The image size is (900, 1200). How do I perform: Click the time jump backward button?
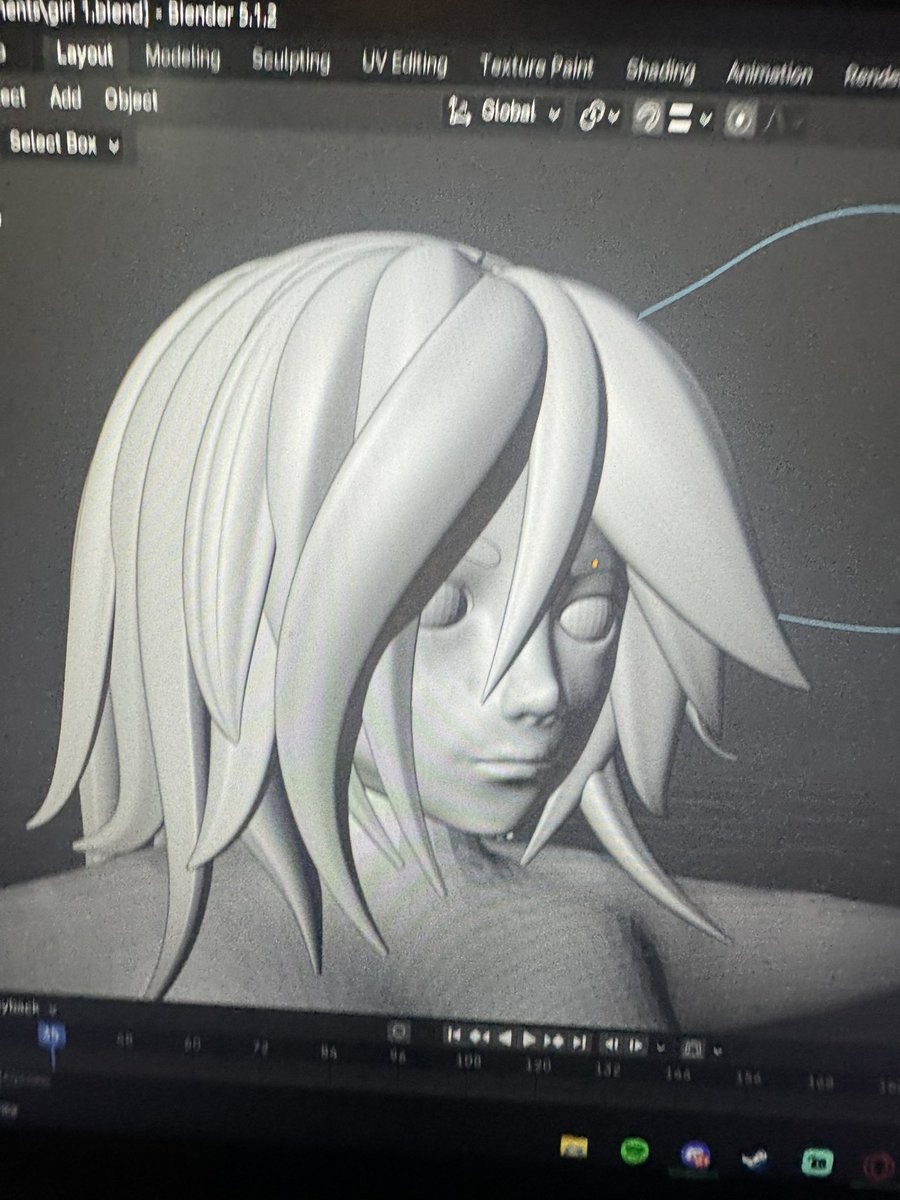click(x=611, y=1044)
